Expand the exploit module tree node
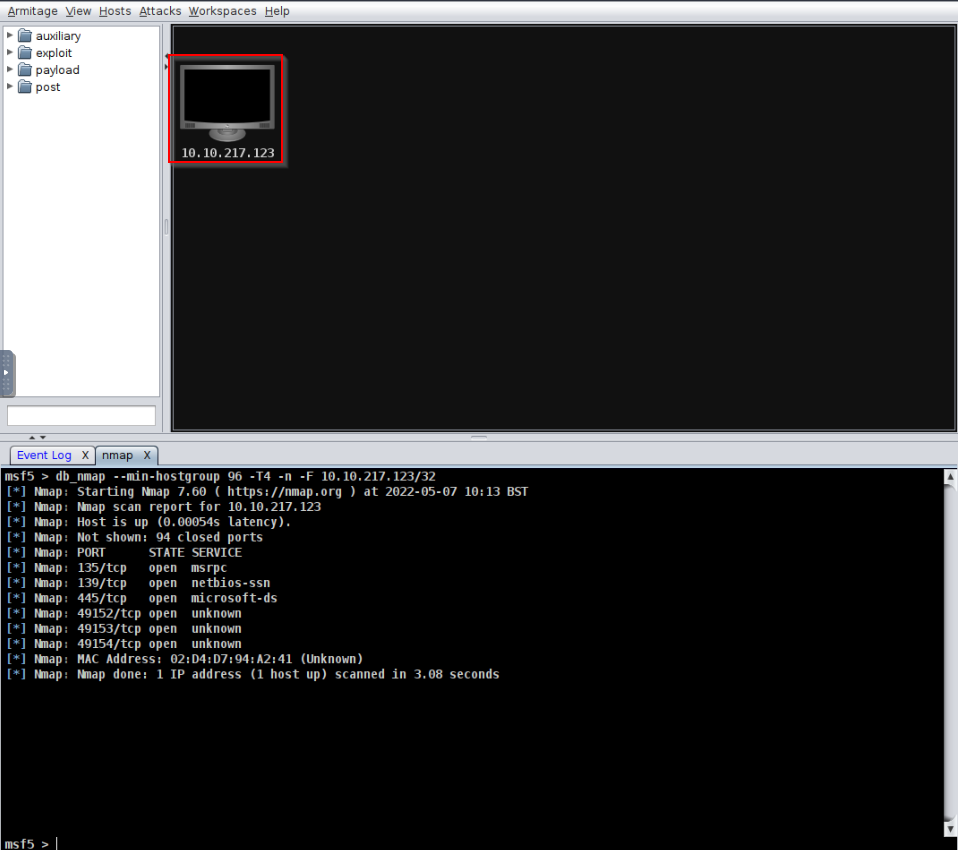 point(10,53)
